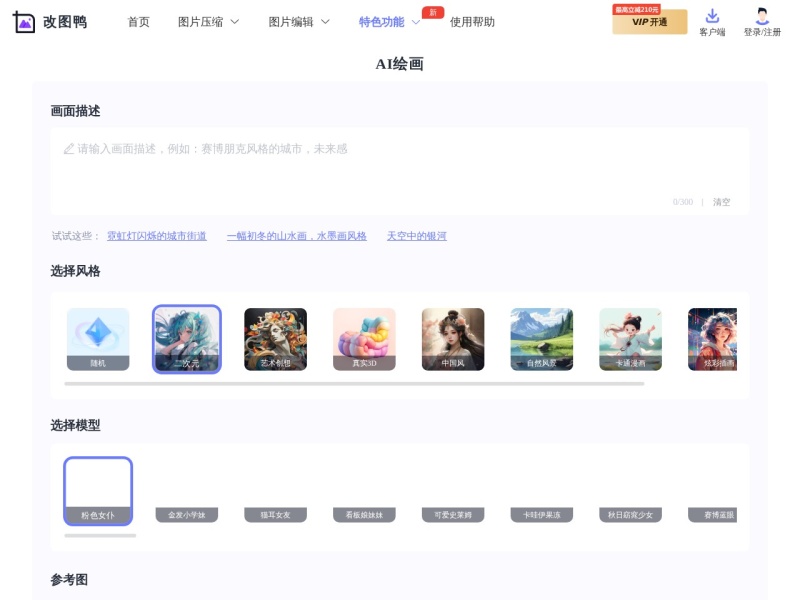The image size is (800, 600).
Task: Expand the 图片压缩 dropdown chevron
Action: pos(235,22)
